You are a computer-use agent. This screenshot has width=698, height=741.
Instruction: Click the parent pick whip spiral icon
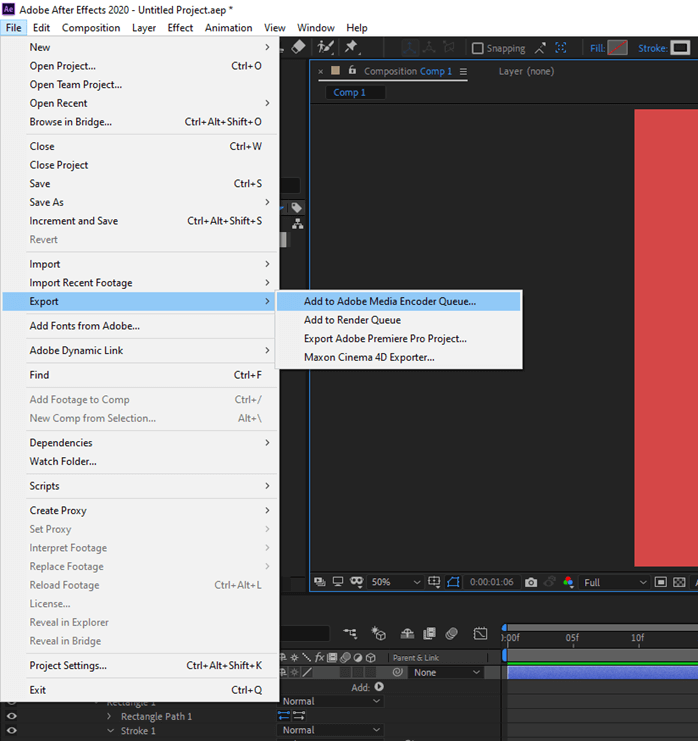397,672
